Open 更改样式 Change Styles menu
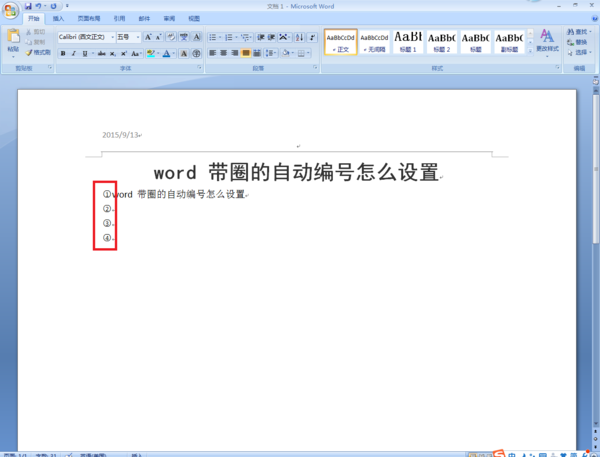Screen dimensions: 600x457 point(547,43)
